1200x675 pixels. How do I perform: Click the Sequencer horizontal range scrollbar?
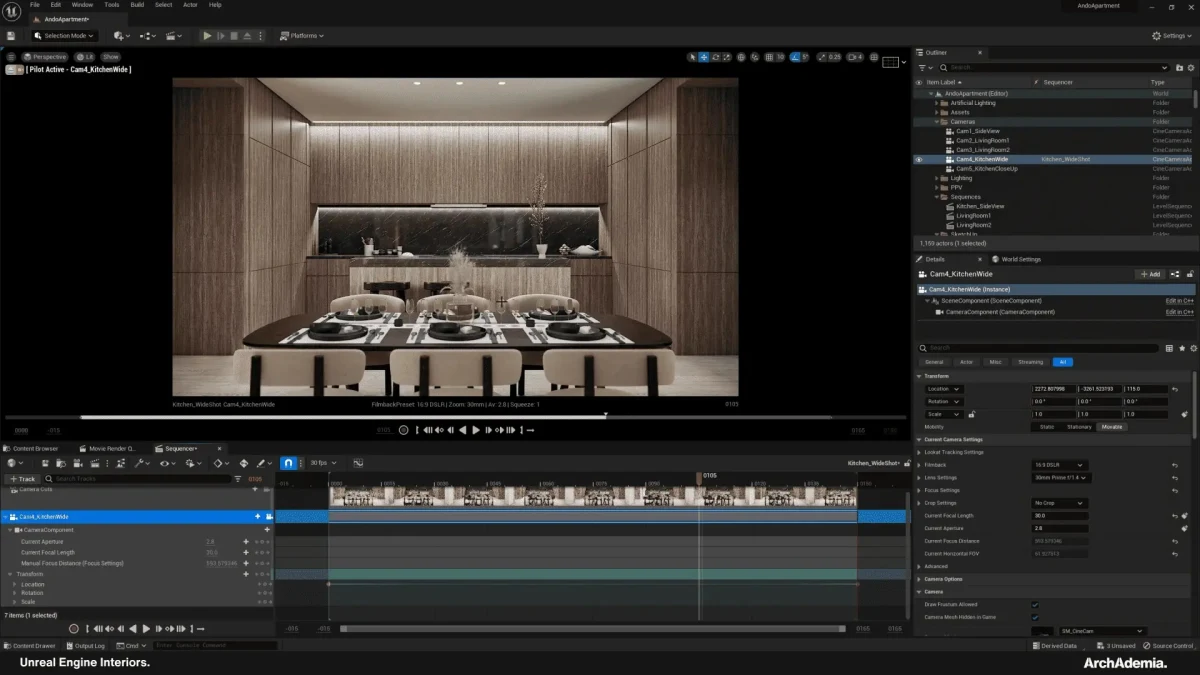pos(593,629)
